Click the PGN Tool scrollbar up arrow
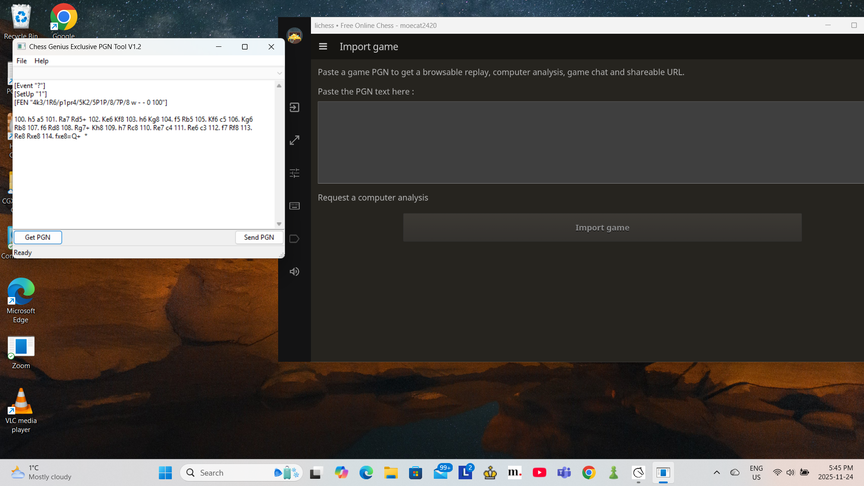 [x=279, y=86]
